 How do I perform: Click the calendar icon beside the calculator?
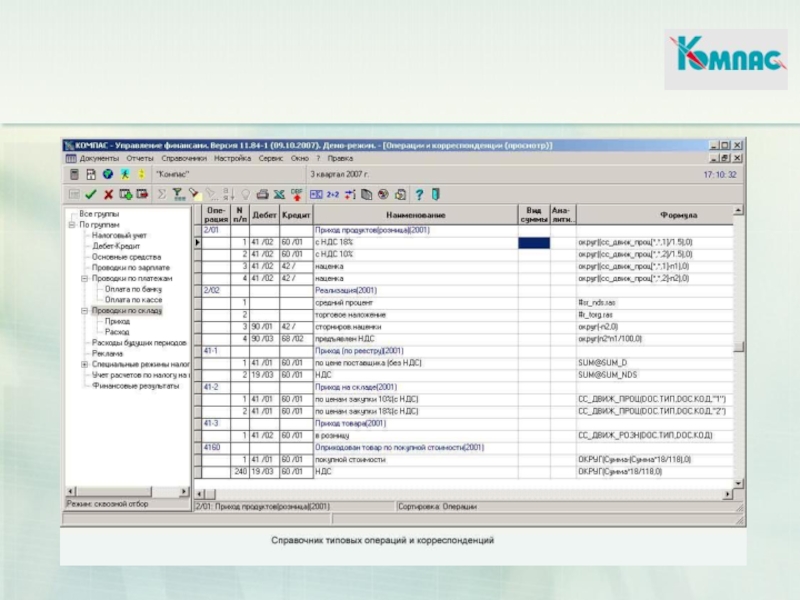tap(91, 174)
